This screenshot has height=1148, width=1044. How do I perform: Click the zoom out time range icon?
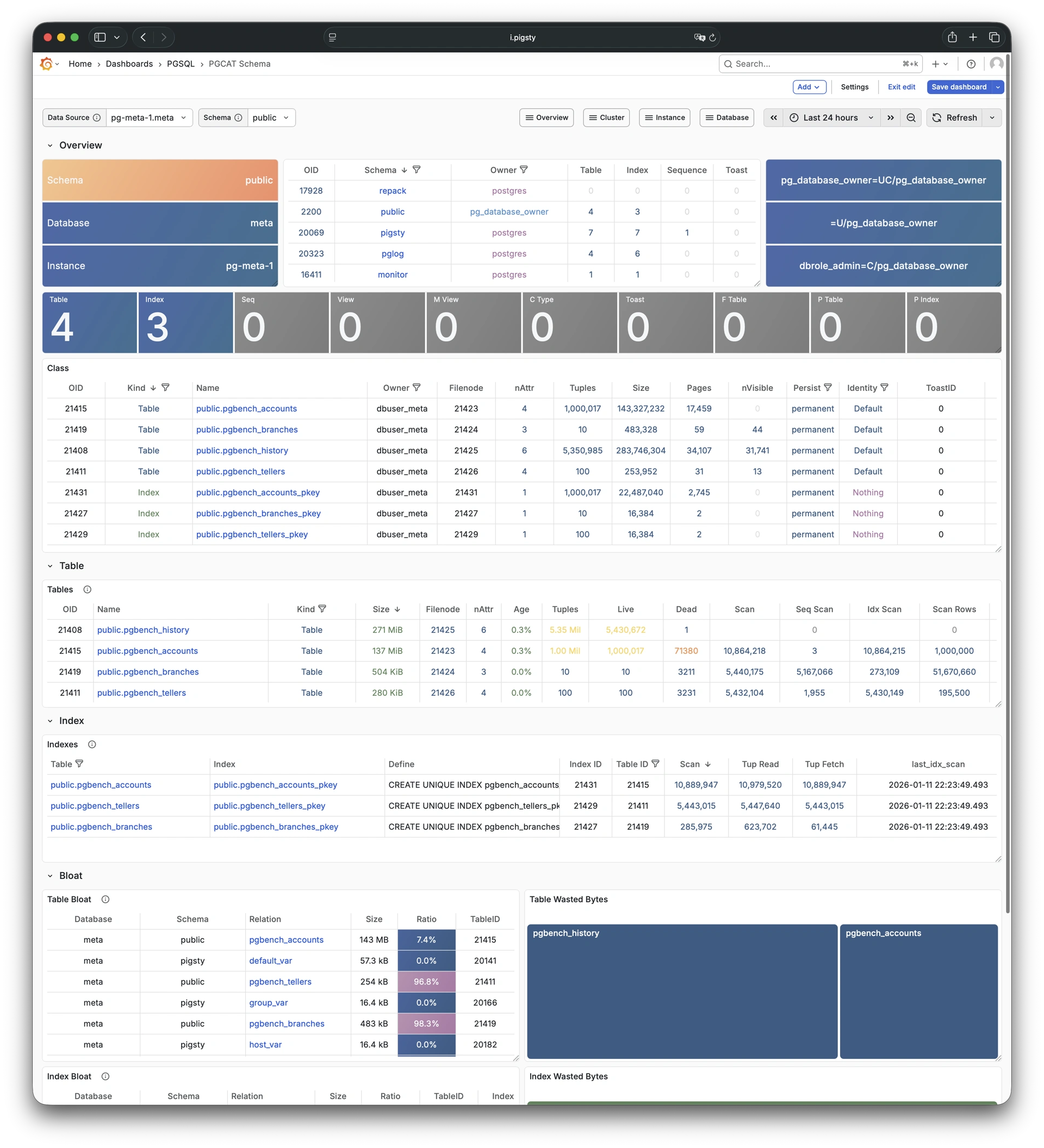(911, 118)
